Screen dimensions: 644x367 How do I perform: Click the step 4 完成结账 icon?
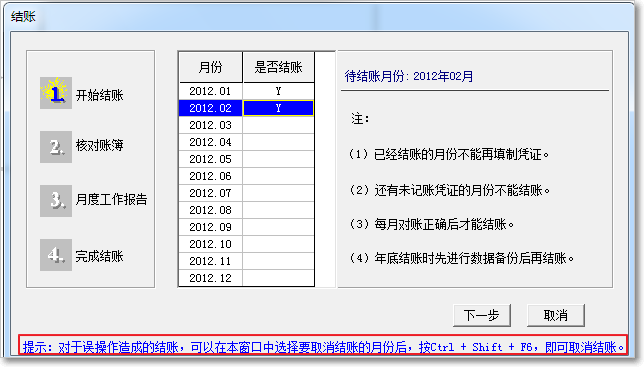56,255
